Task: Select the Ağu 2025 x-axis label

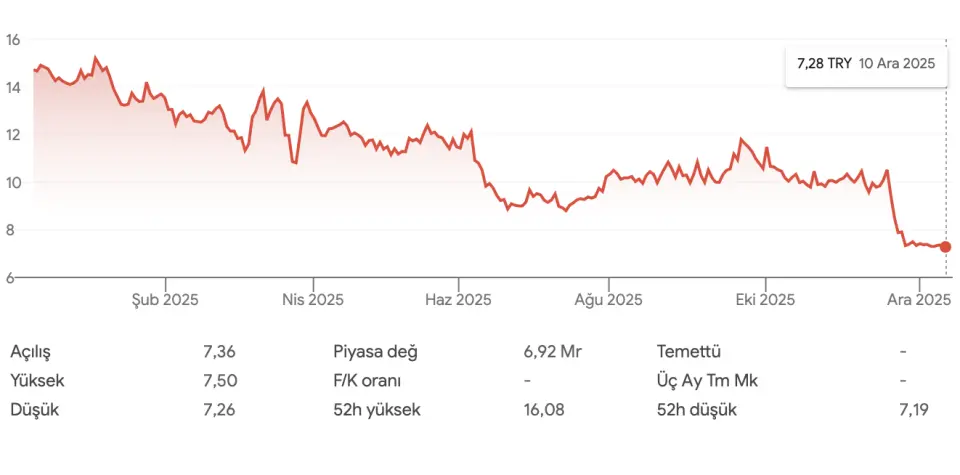Action: click(x=609, y=299)
